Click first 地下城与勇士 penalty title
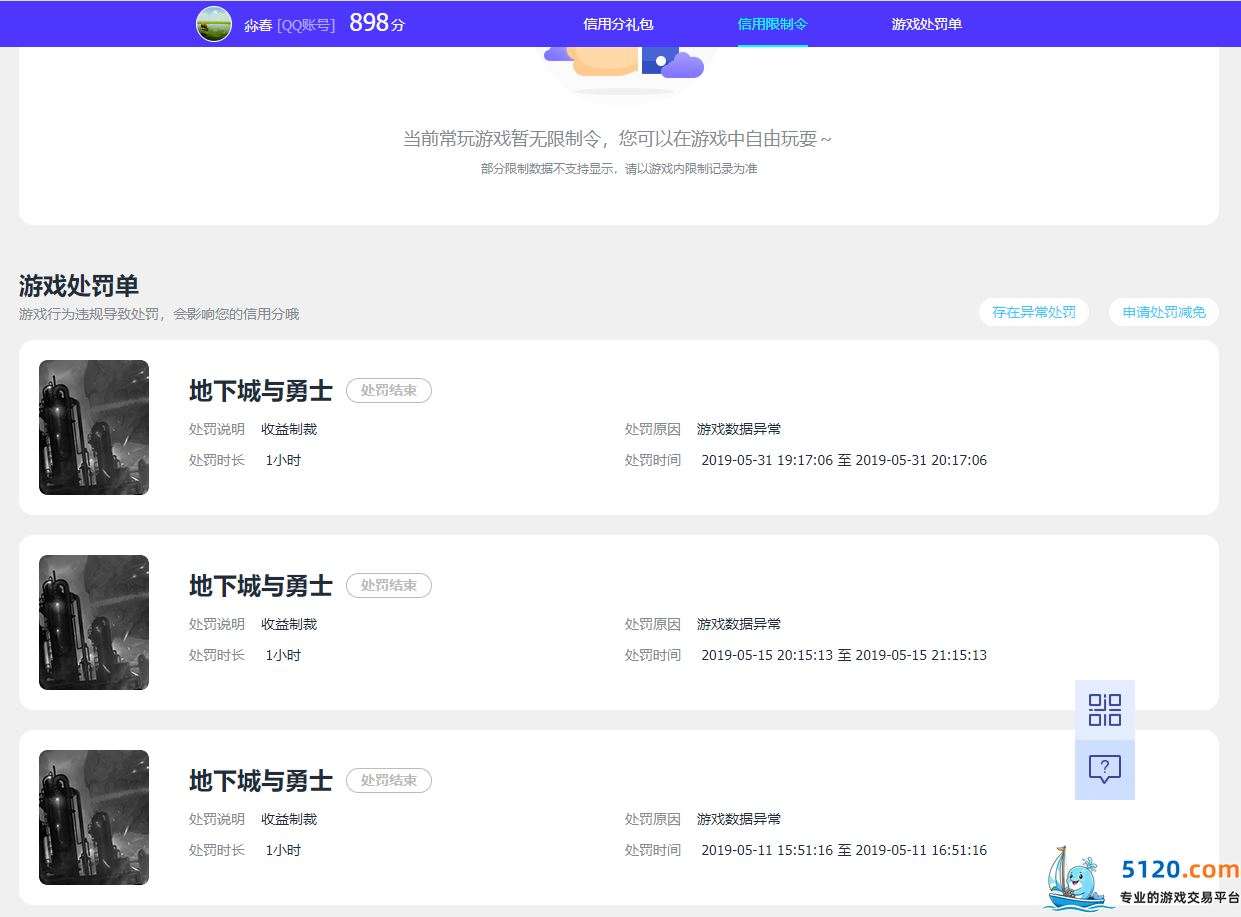Screen dimensions: 1241x917 tap(261, 390)
